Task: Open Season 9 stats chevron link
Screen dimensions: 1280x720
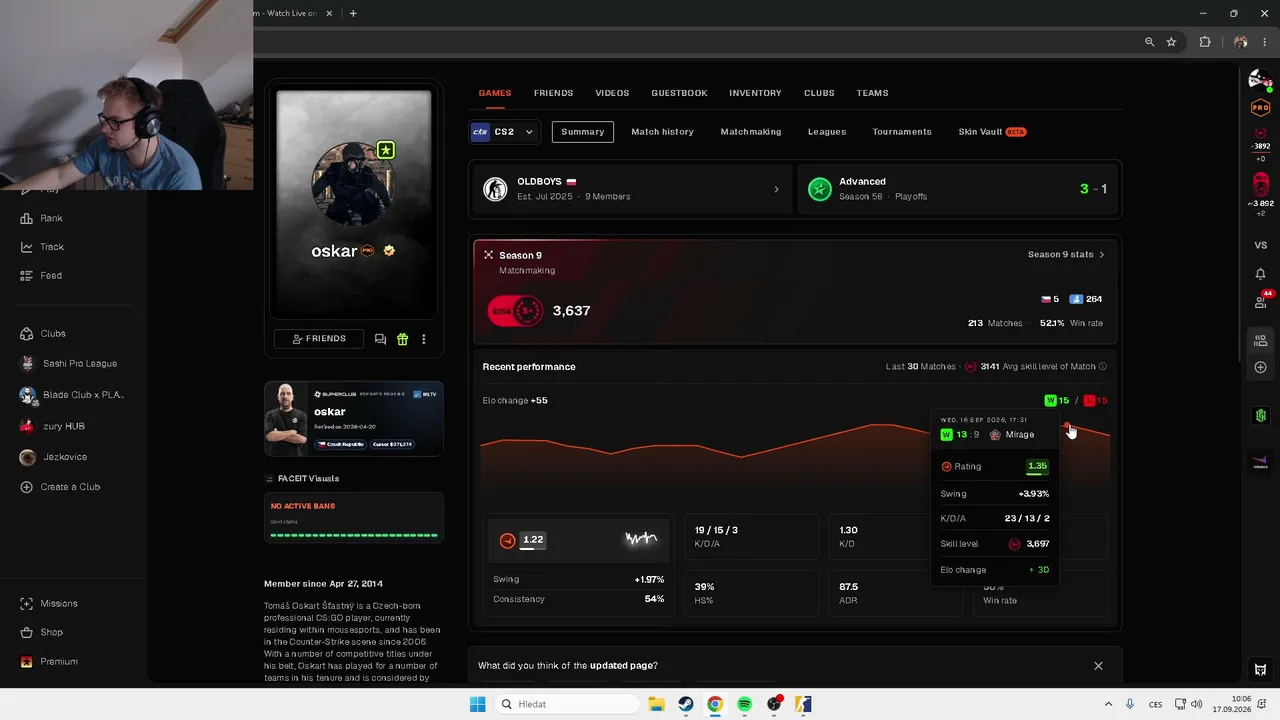Action: coord(1066,255)
